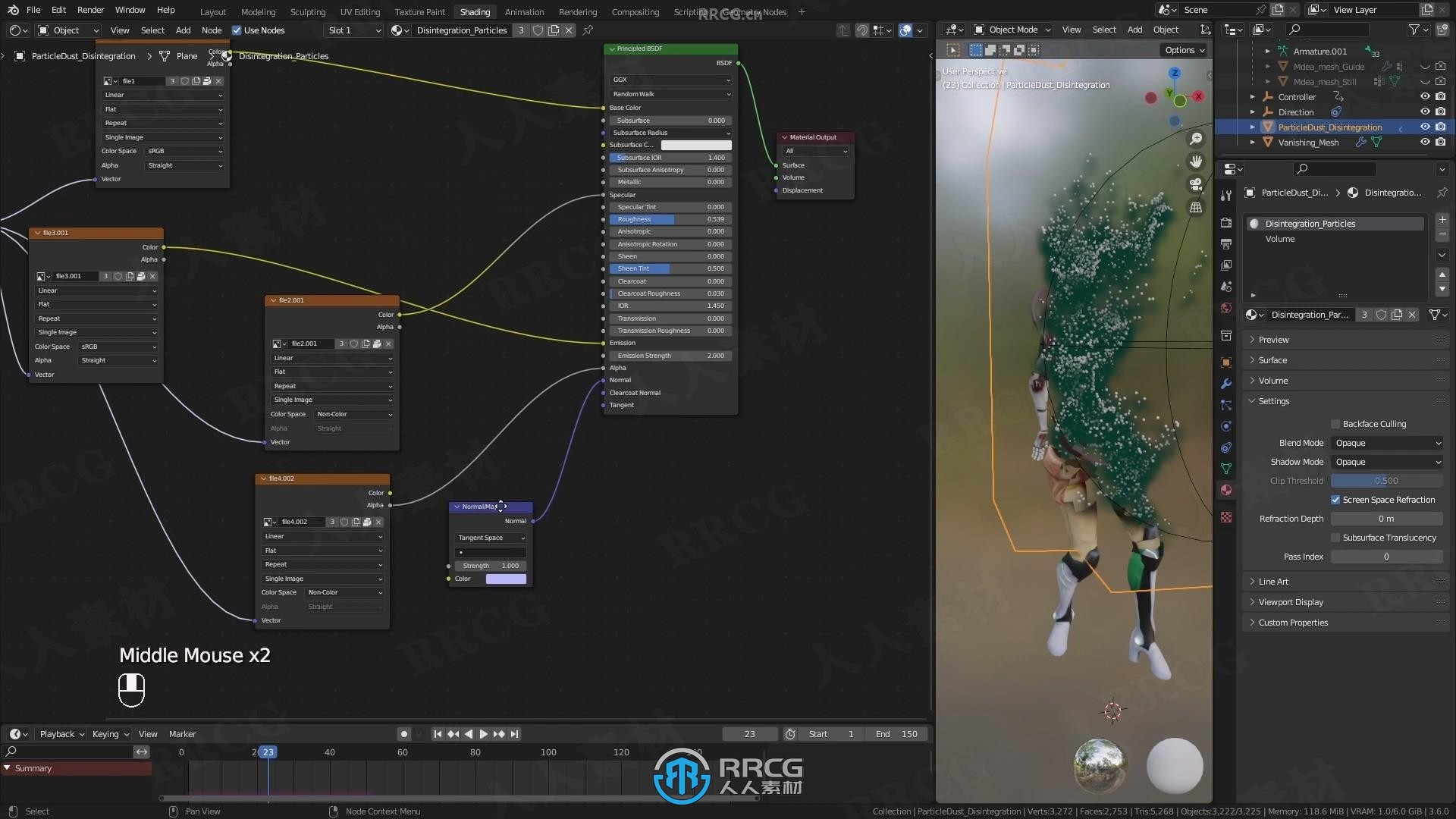Open the Animation menu in menu bar

coord(523,11)
